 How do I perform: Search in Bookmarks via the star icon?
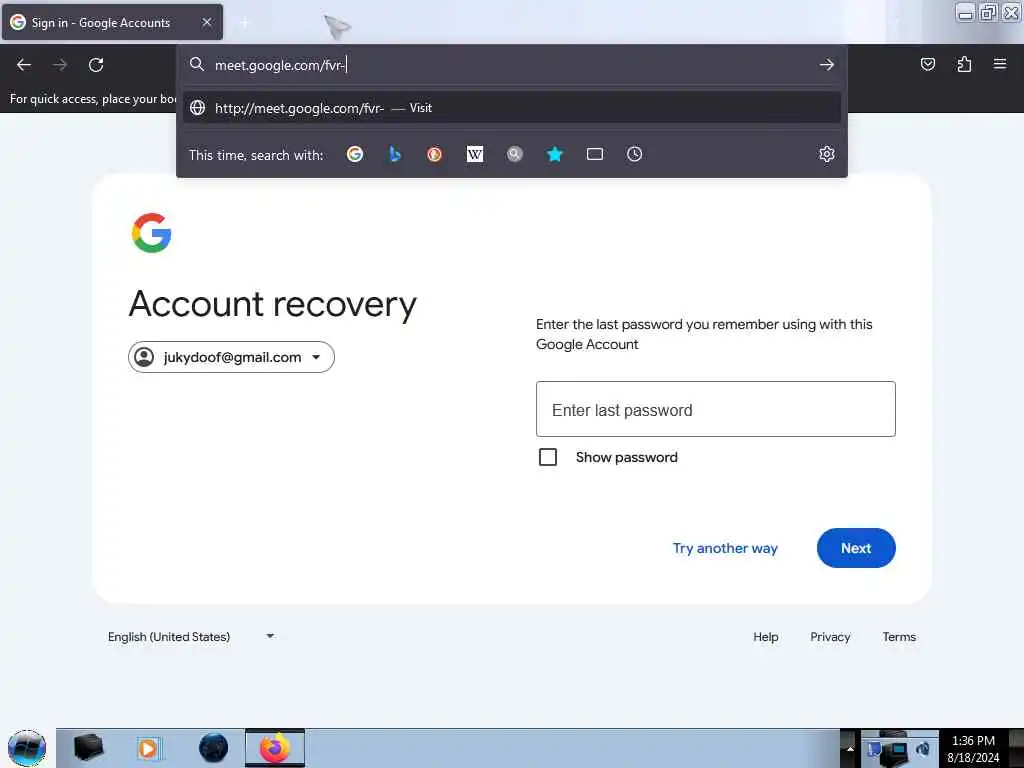[554, 154]
